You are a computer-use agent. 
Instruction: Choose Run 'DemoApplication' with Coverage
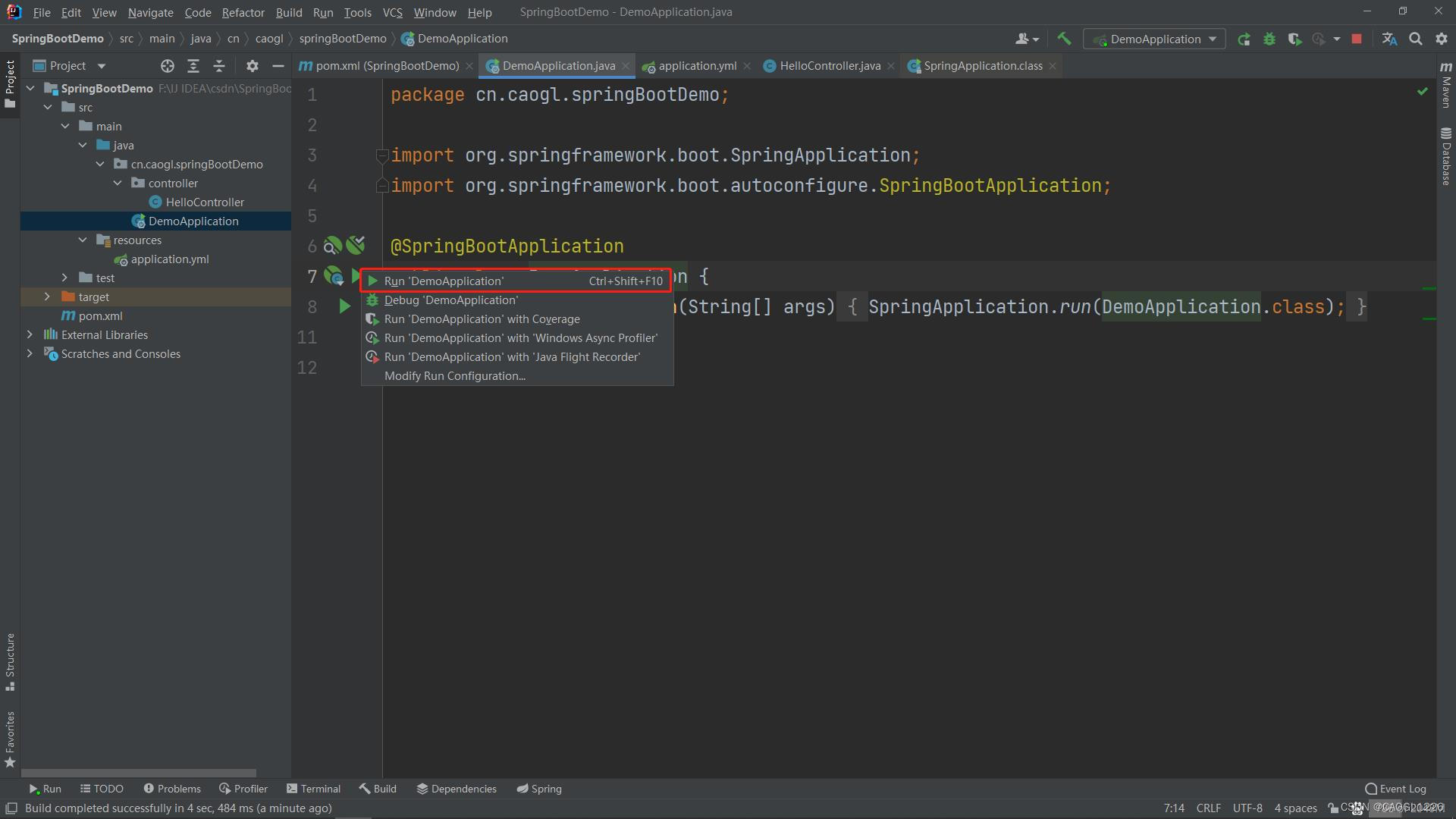click(516, 319)
